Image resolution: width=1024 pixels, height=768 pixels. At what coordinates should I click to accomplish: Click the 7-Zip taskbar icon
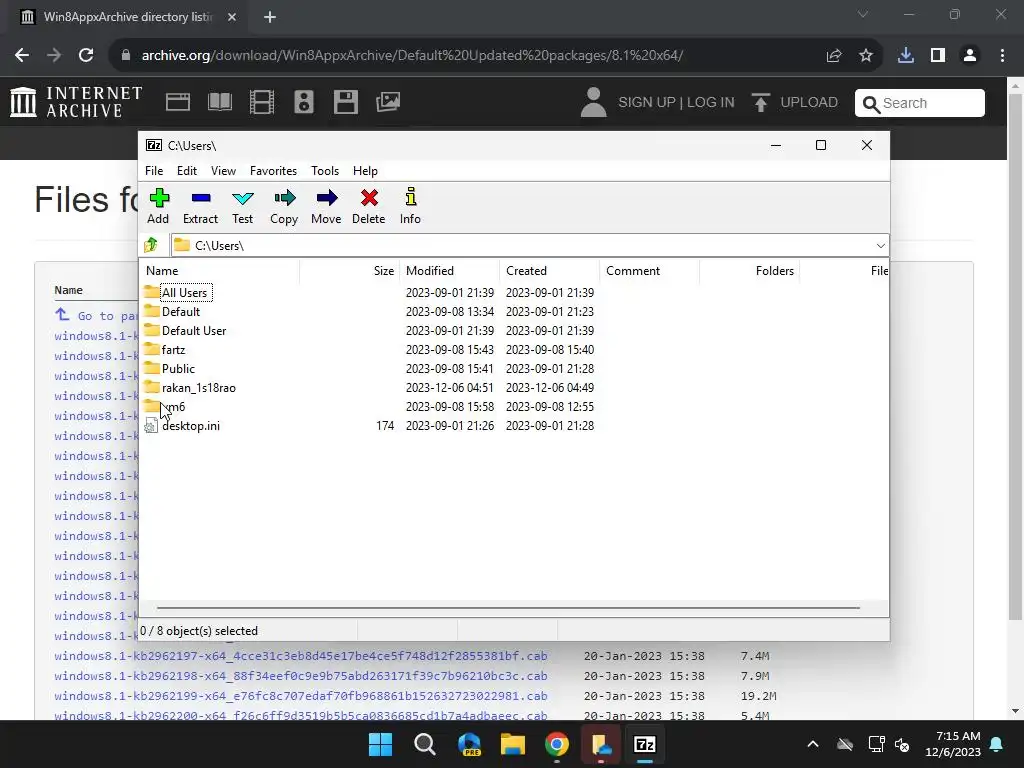coord(645,744)
